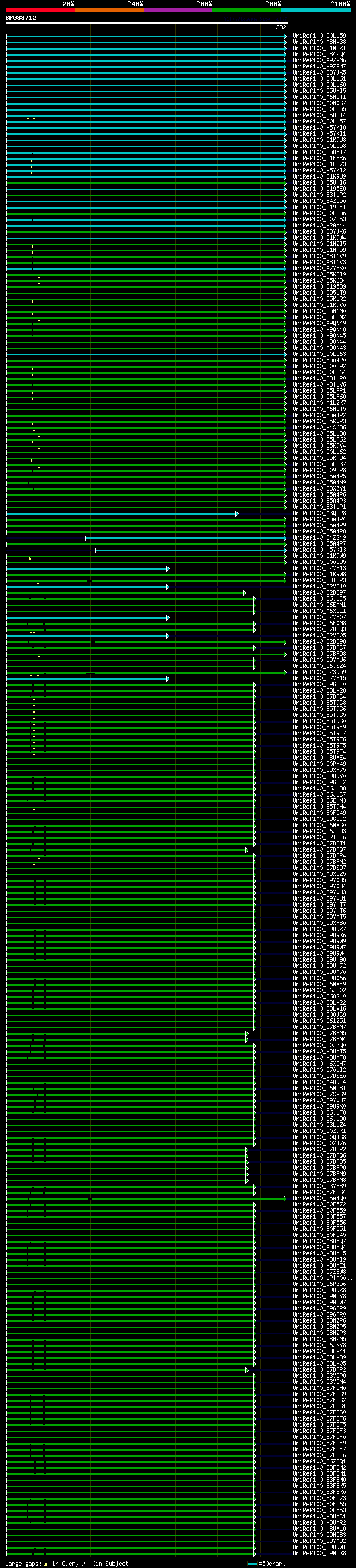Select hit label UniRef100_B5T9G8
The height and width of the screenshot is (1568, 356).
pos(319,703)
